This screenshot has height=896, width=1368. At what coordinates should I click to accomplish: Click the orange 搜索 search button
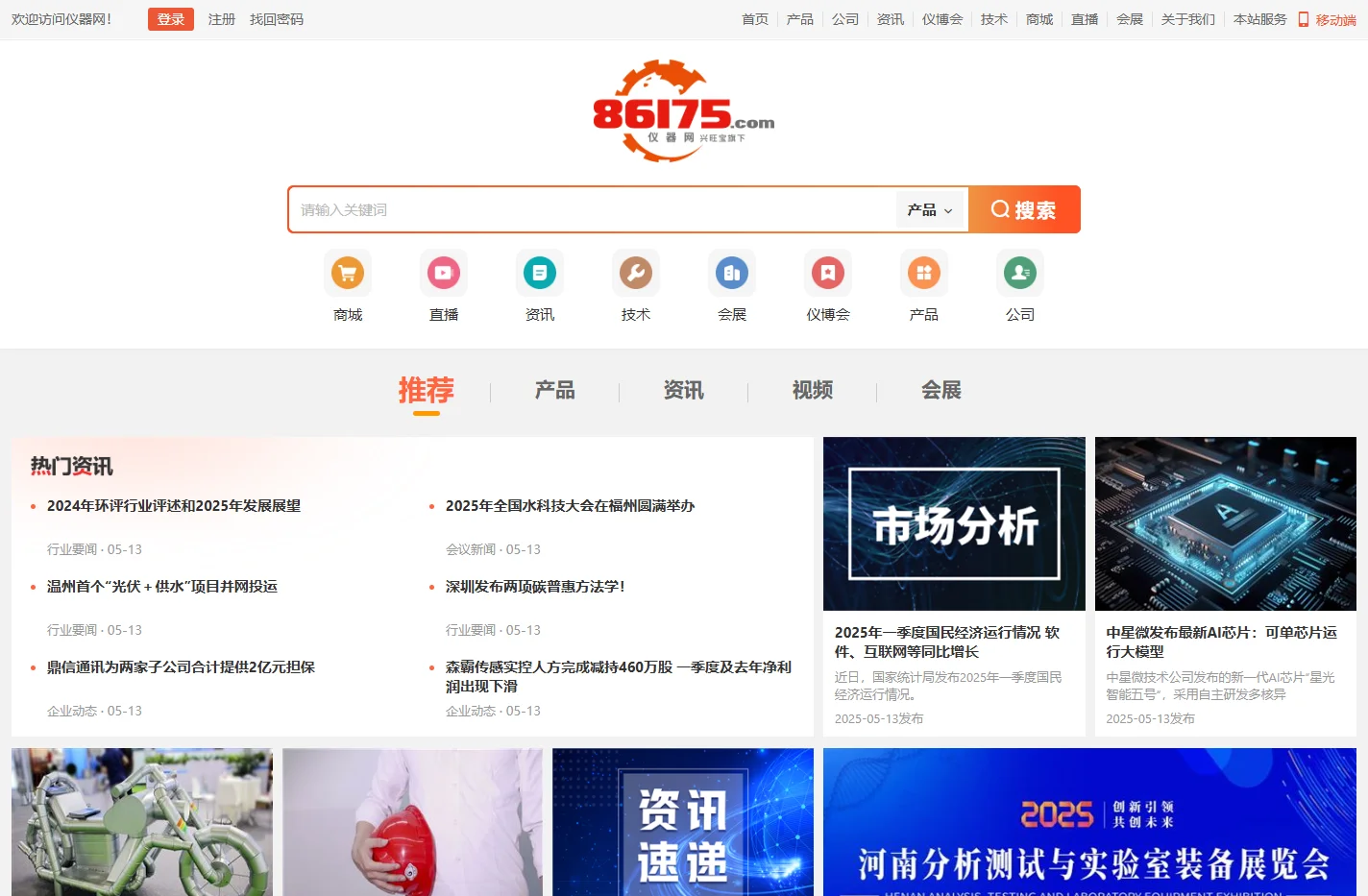[1024, 209]
